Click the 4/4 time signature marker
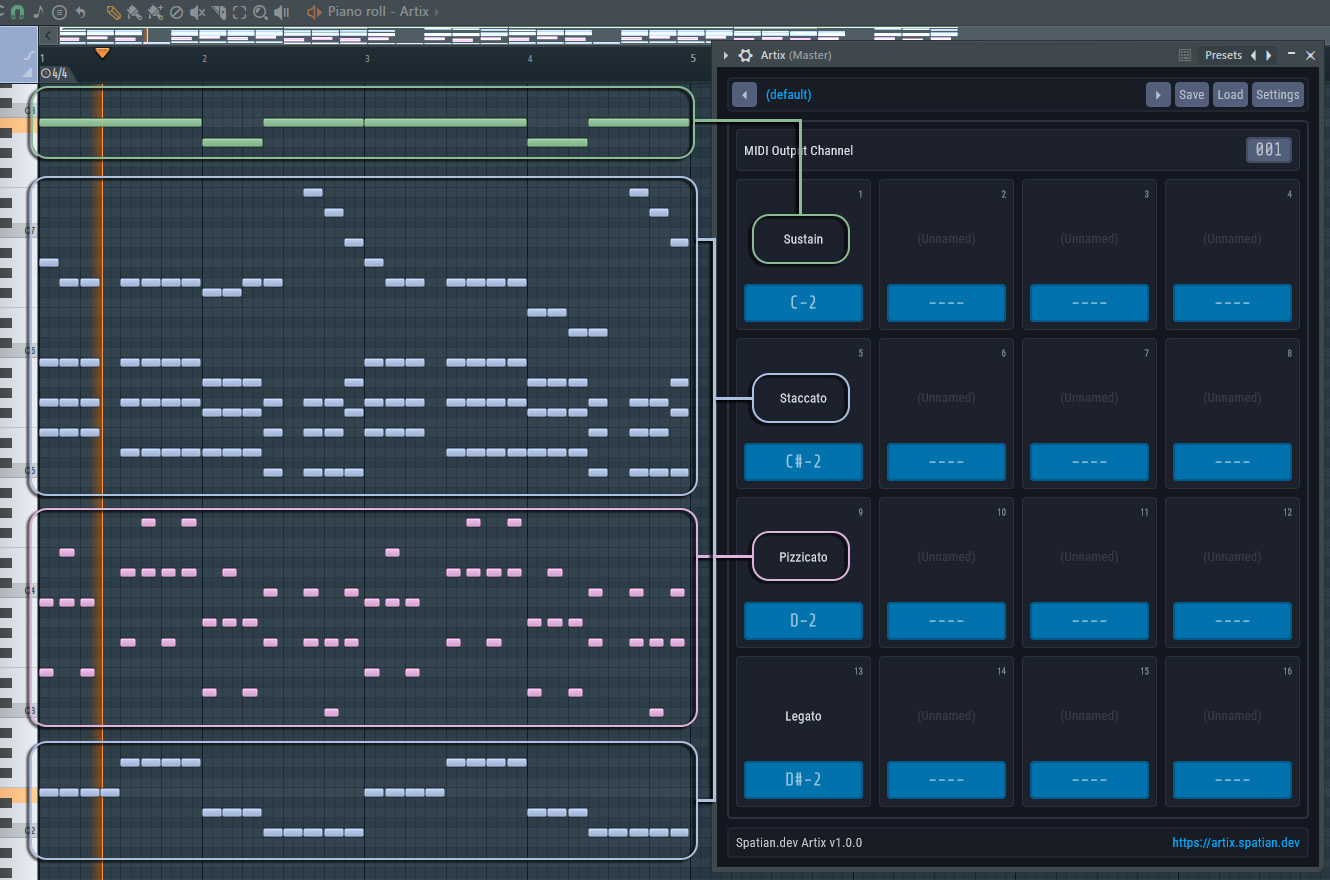This screenshot has height=880, width=1330. 55,73
